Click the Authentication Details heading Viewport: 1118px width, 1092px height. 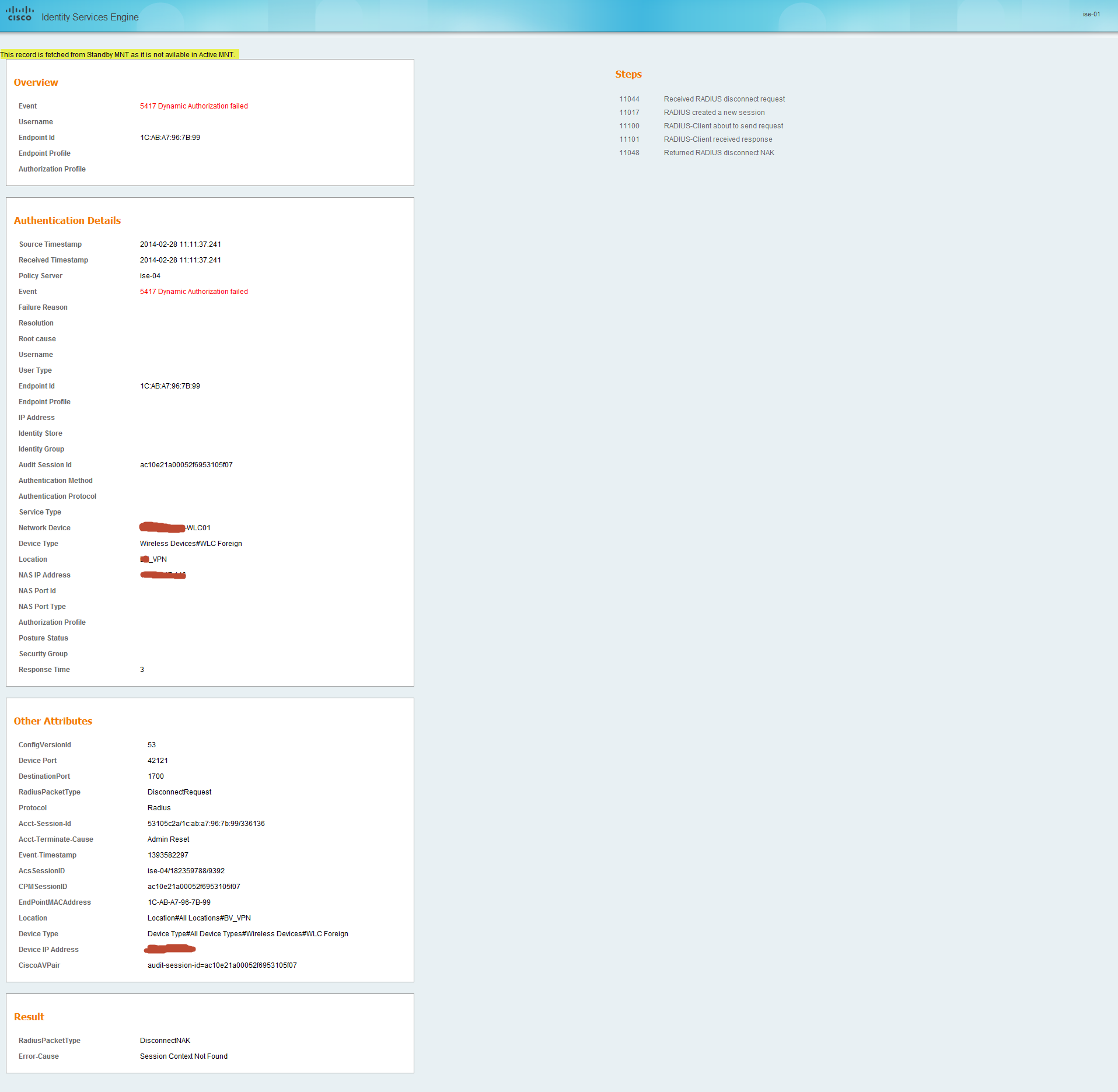(67, 220)
